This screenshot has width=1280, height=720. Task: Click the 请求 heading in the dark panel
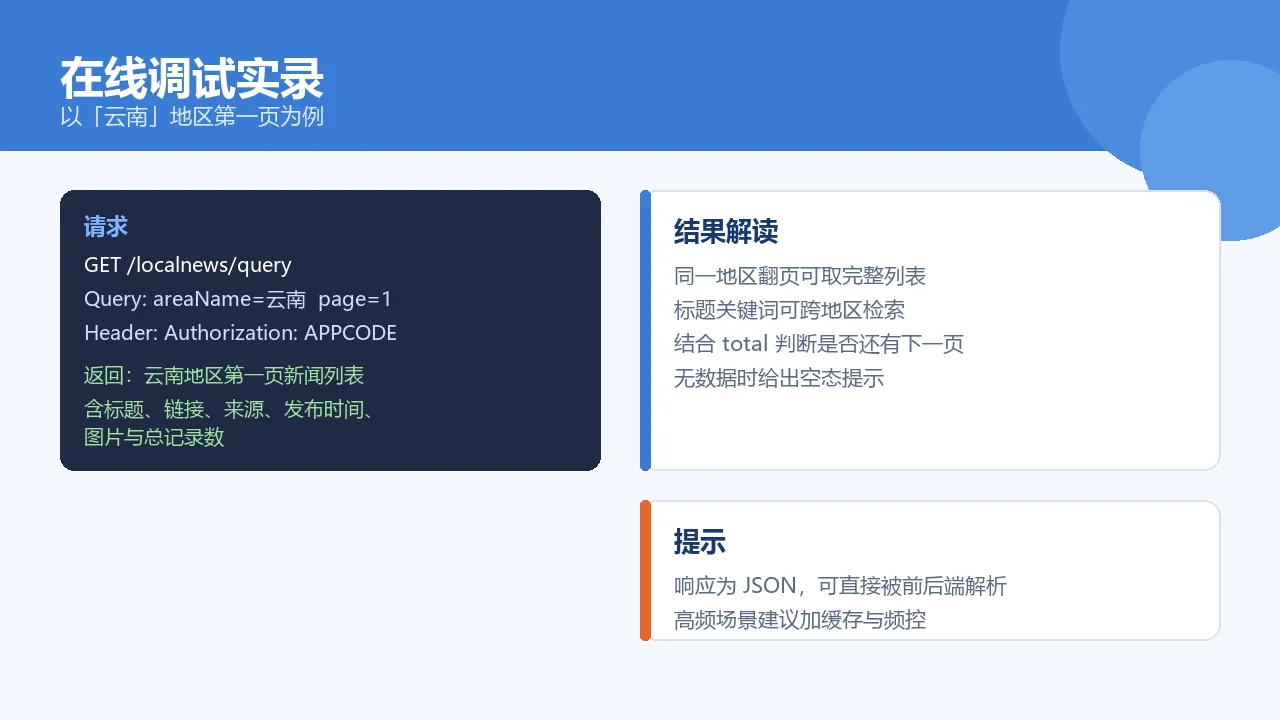point(106,227)
